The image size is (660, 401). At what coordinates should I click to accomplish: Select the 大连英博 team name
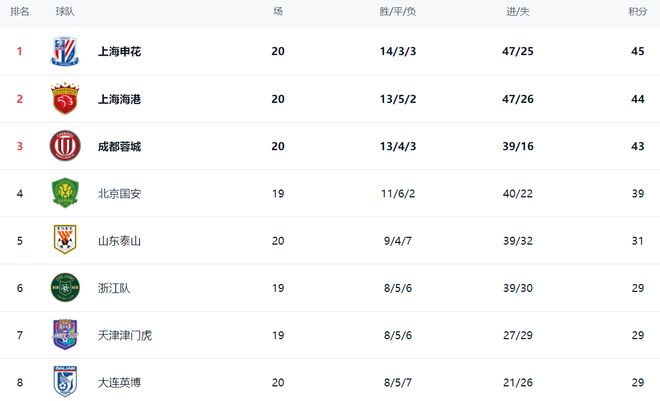tap(119, 382)
